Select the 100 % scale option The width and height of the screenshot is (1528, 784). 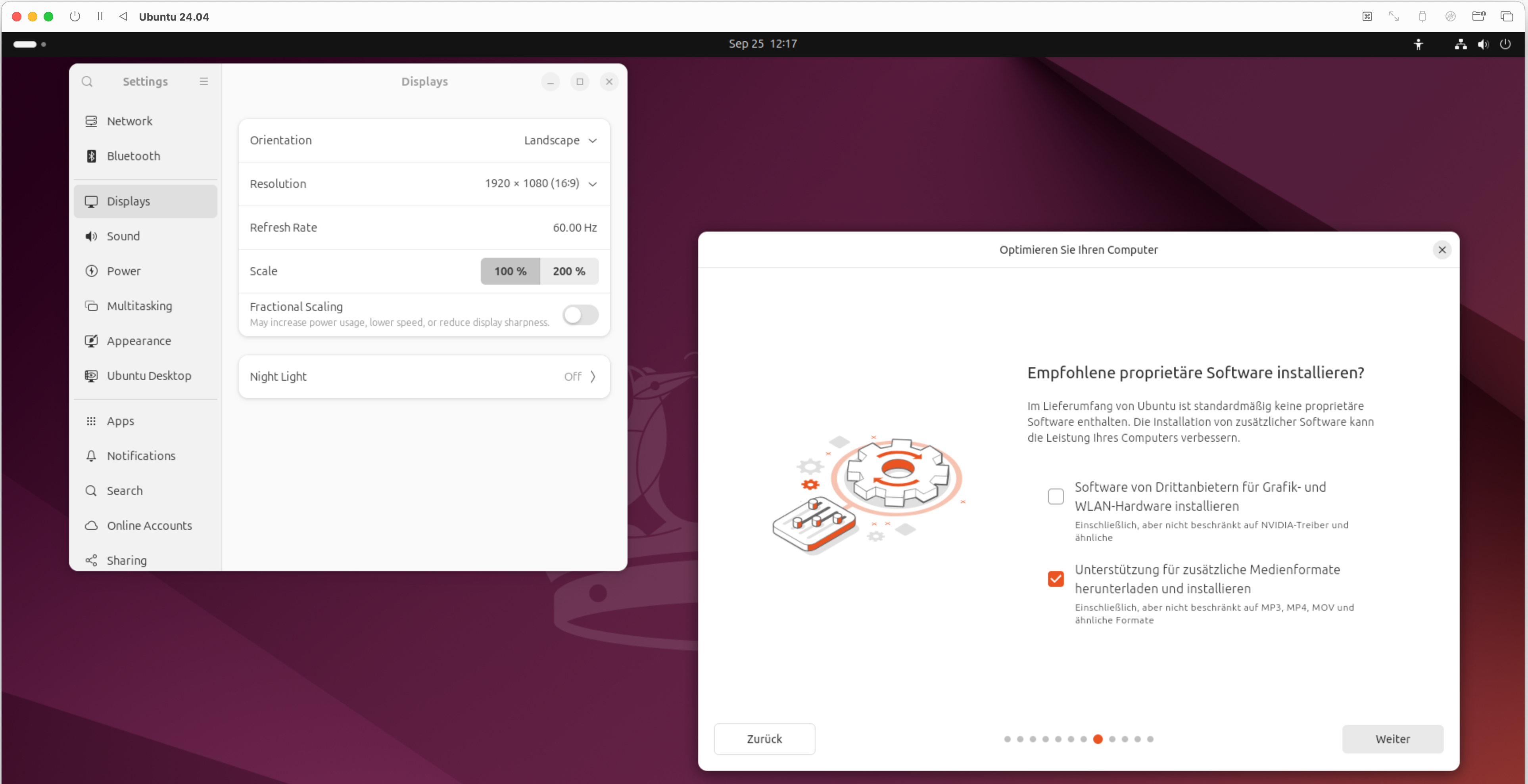tap(510, 271)
